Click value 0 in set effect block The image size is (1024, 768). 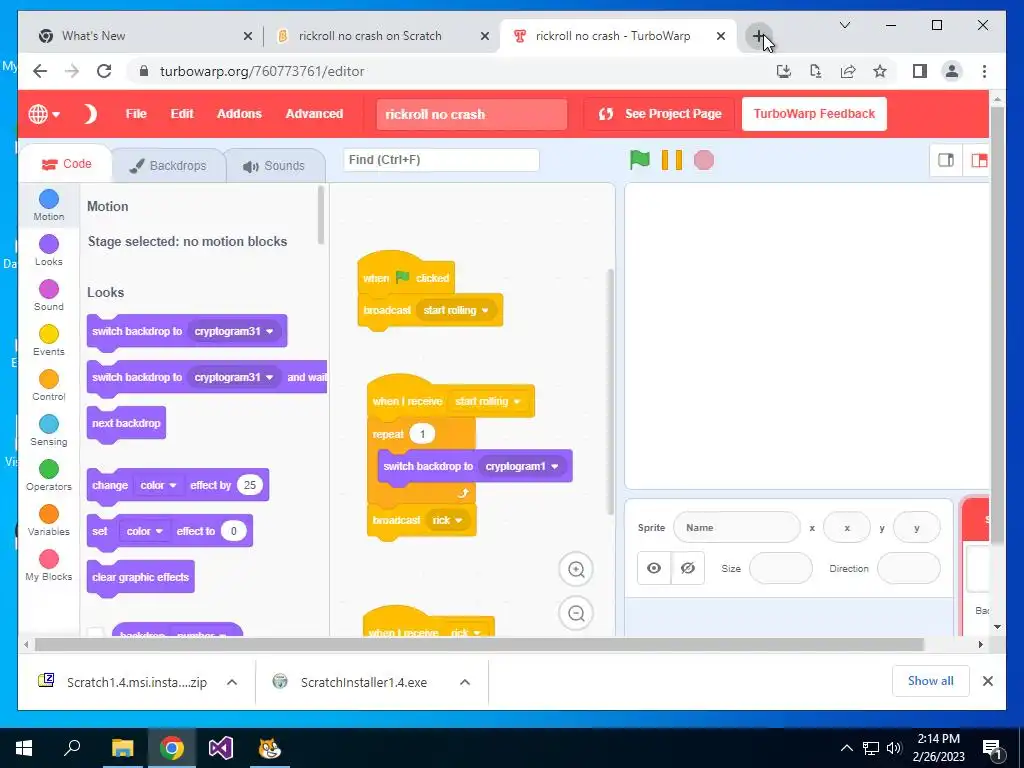click(x=233, y=531)
